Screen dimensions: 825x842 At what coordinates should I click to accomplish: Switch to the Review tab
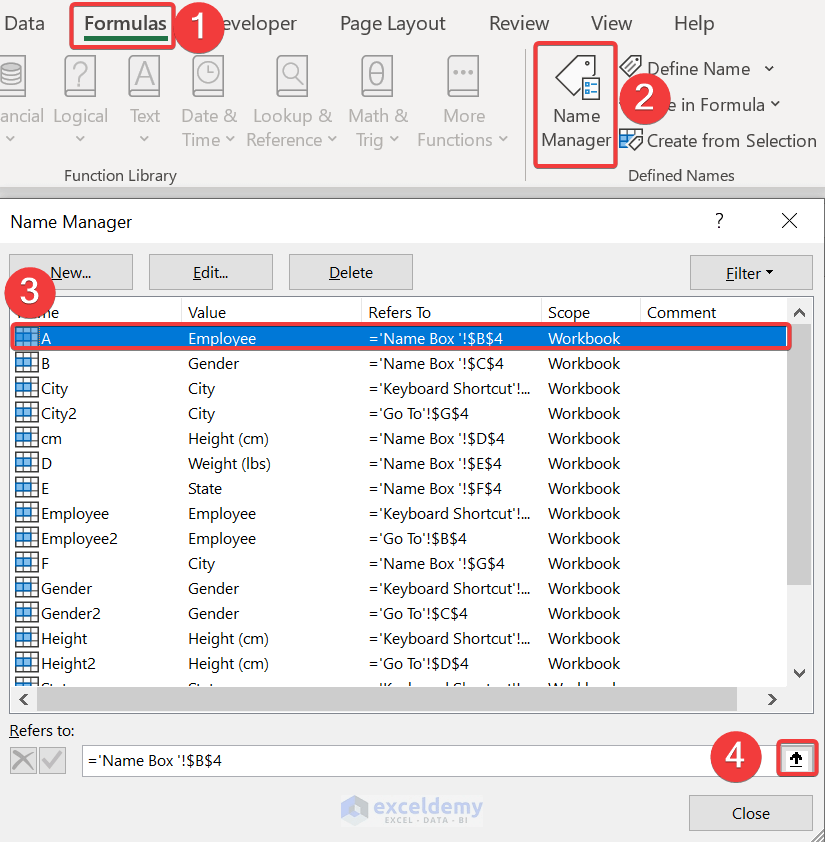tap(519, 23)
